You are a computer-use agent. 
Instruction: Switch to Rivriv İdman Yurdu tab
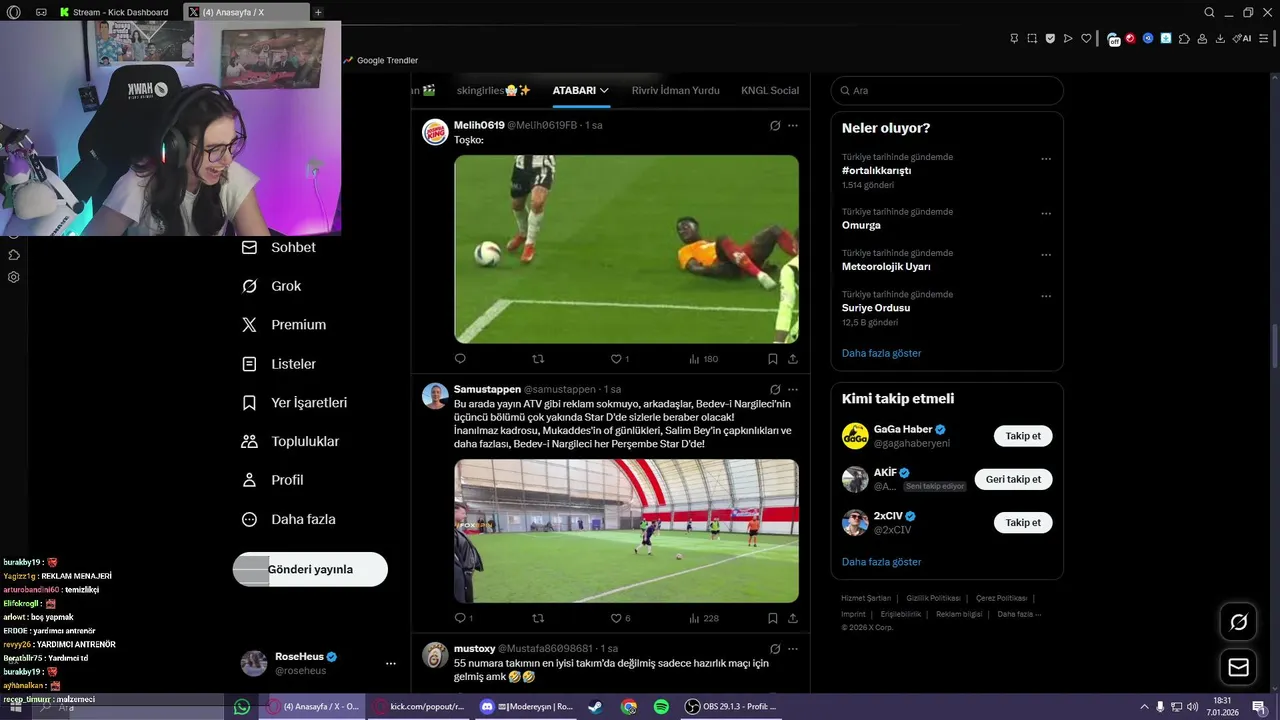[675, 90]
